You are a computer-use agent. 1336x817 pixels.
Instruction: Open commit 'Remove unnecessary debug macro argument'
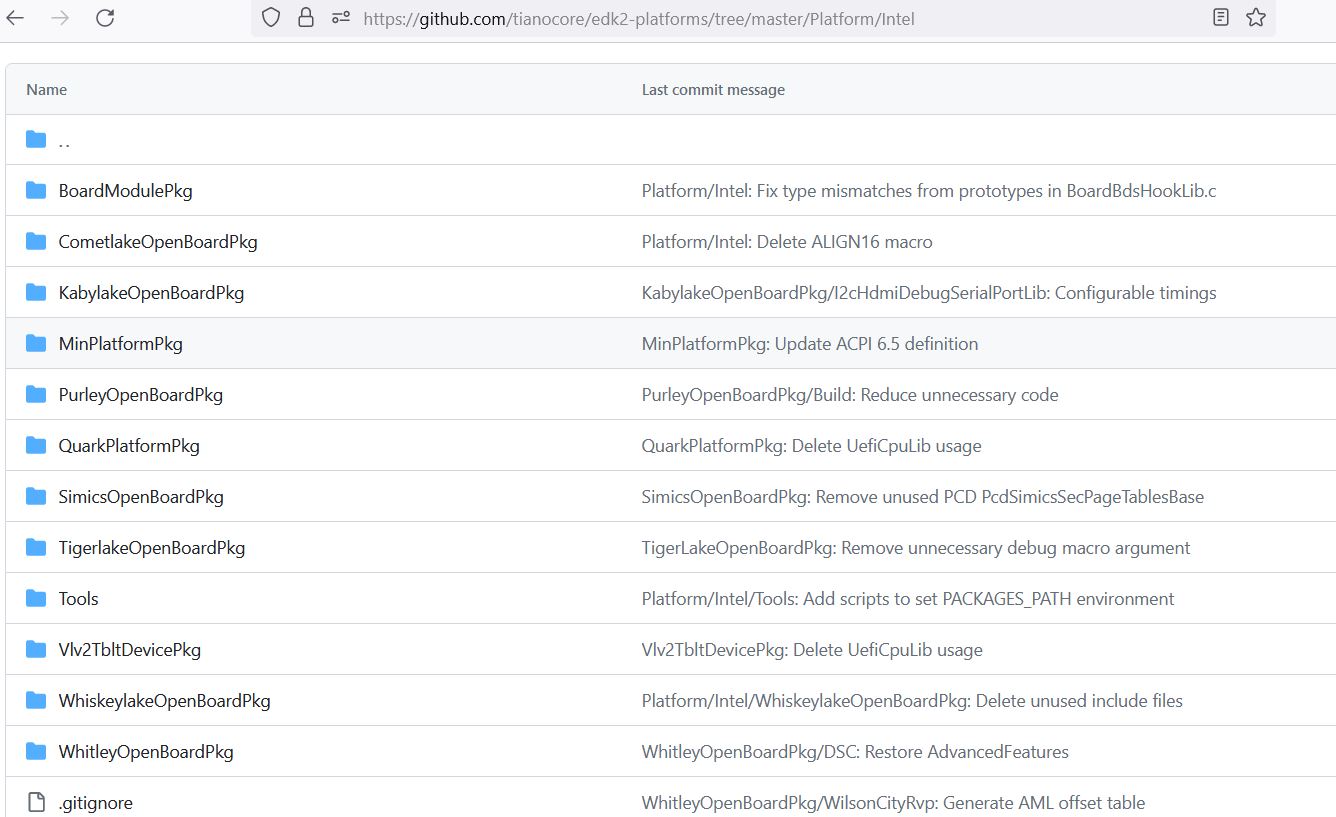(x=916, y=547)
